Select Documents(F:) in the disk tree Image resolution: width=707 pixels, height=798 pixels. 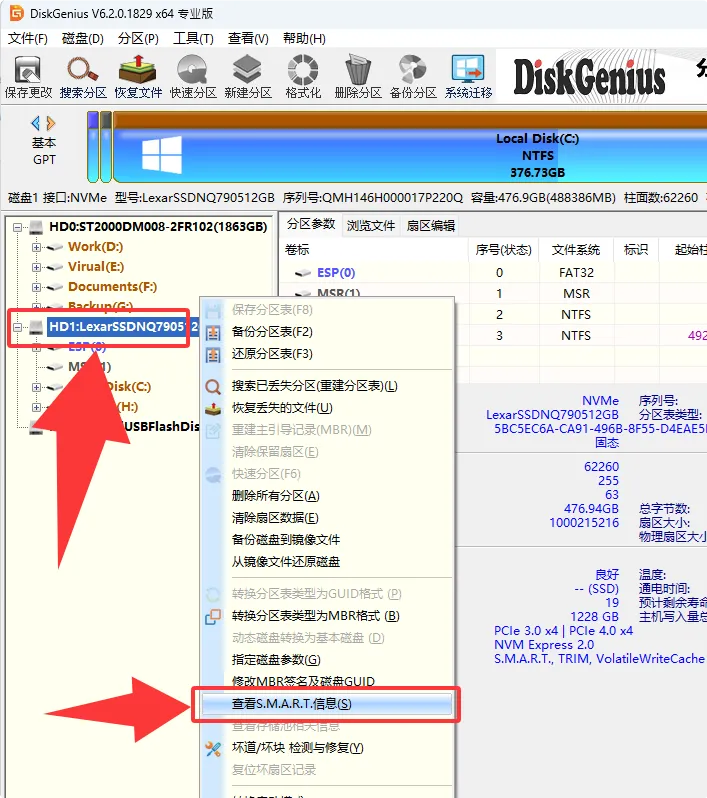click(112, 287)
